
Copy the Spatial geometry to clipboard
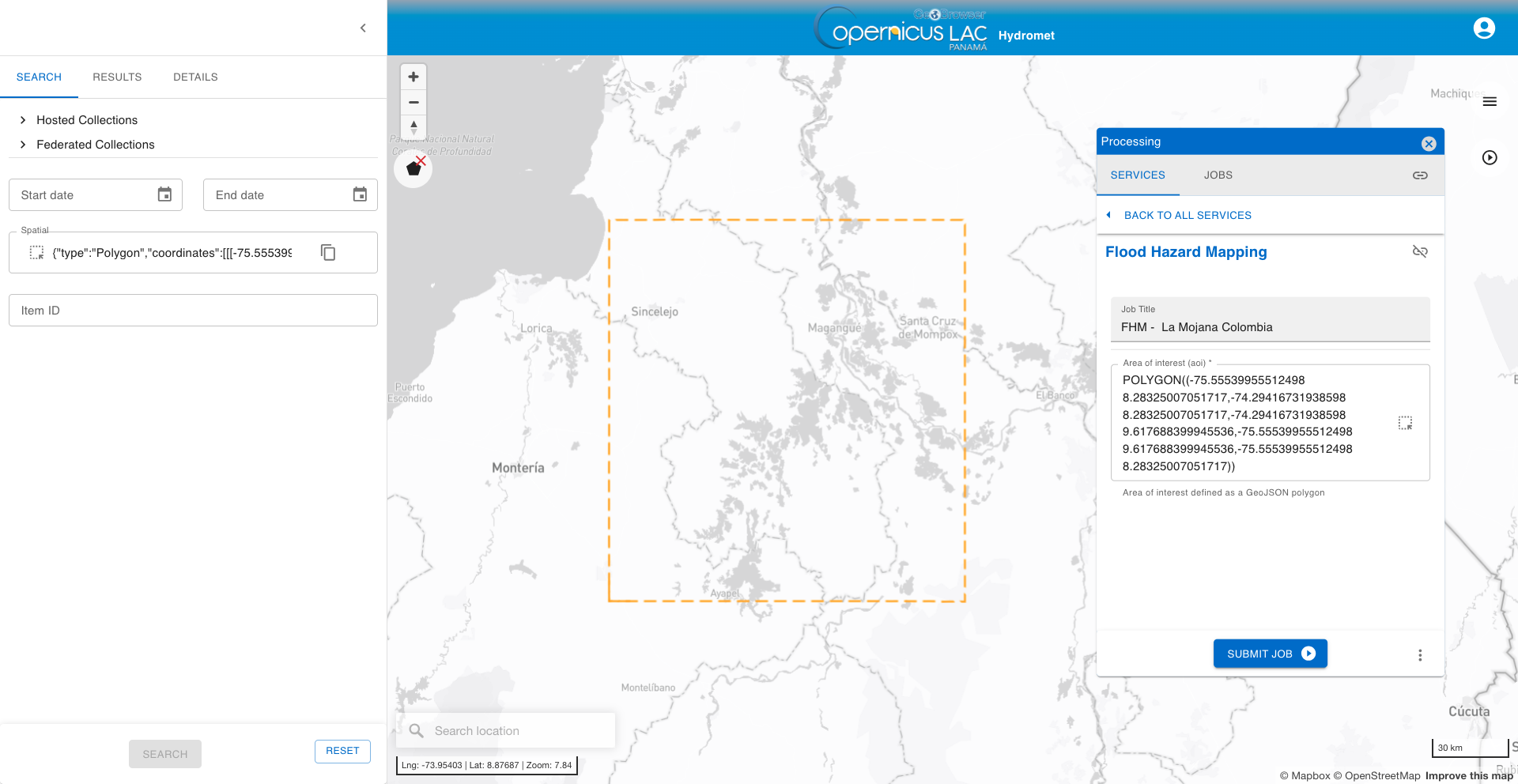(x=328, y=253)
